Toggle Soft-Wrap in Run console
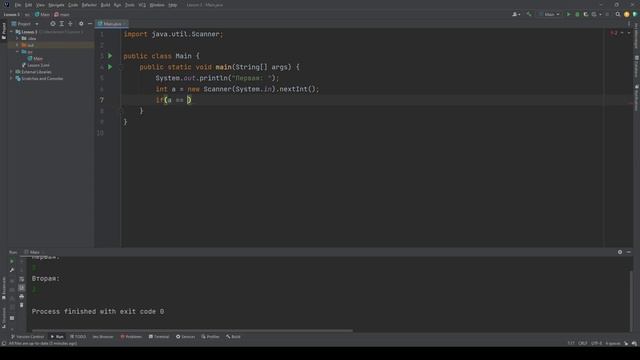 [22, 279]
